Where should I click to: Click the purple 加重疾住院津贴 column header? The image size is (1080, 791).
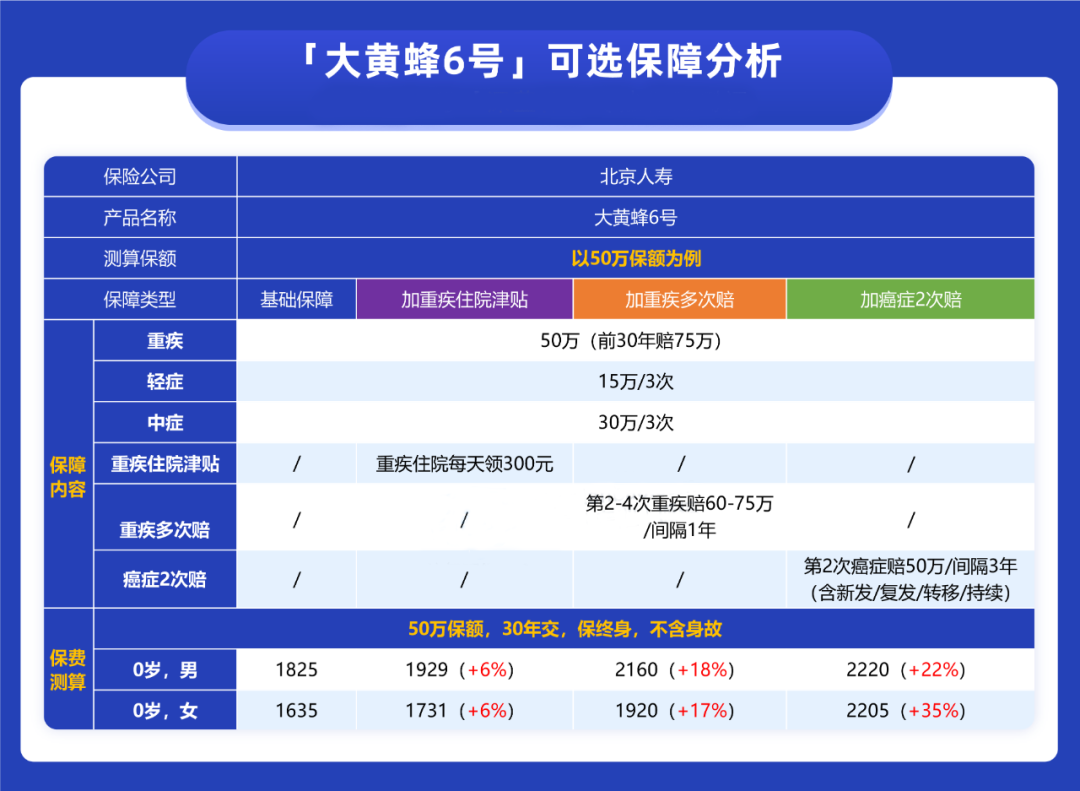pyautogui.click(x=465, y=299)
